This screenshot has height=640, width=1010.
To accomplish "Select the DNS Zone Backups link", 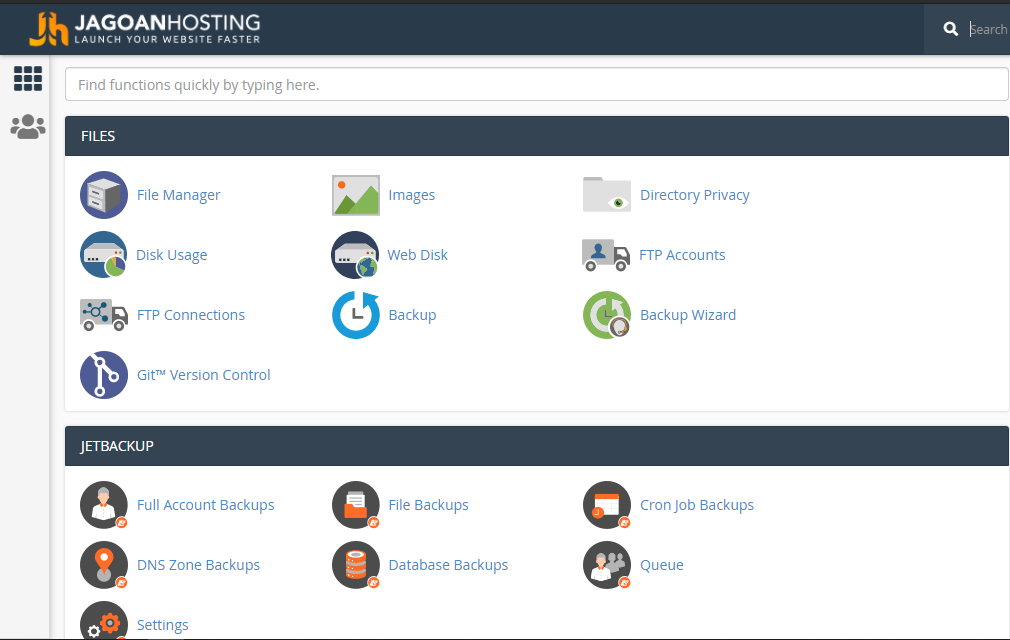I will [x=198, y=565].
